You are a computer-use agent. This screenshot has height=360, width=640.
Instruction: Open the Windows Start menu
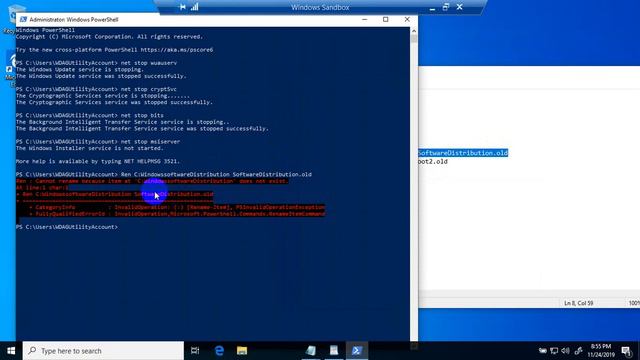click(11, 351)
